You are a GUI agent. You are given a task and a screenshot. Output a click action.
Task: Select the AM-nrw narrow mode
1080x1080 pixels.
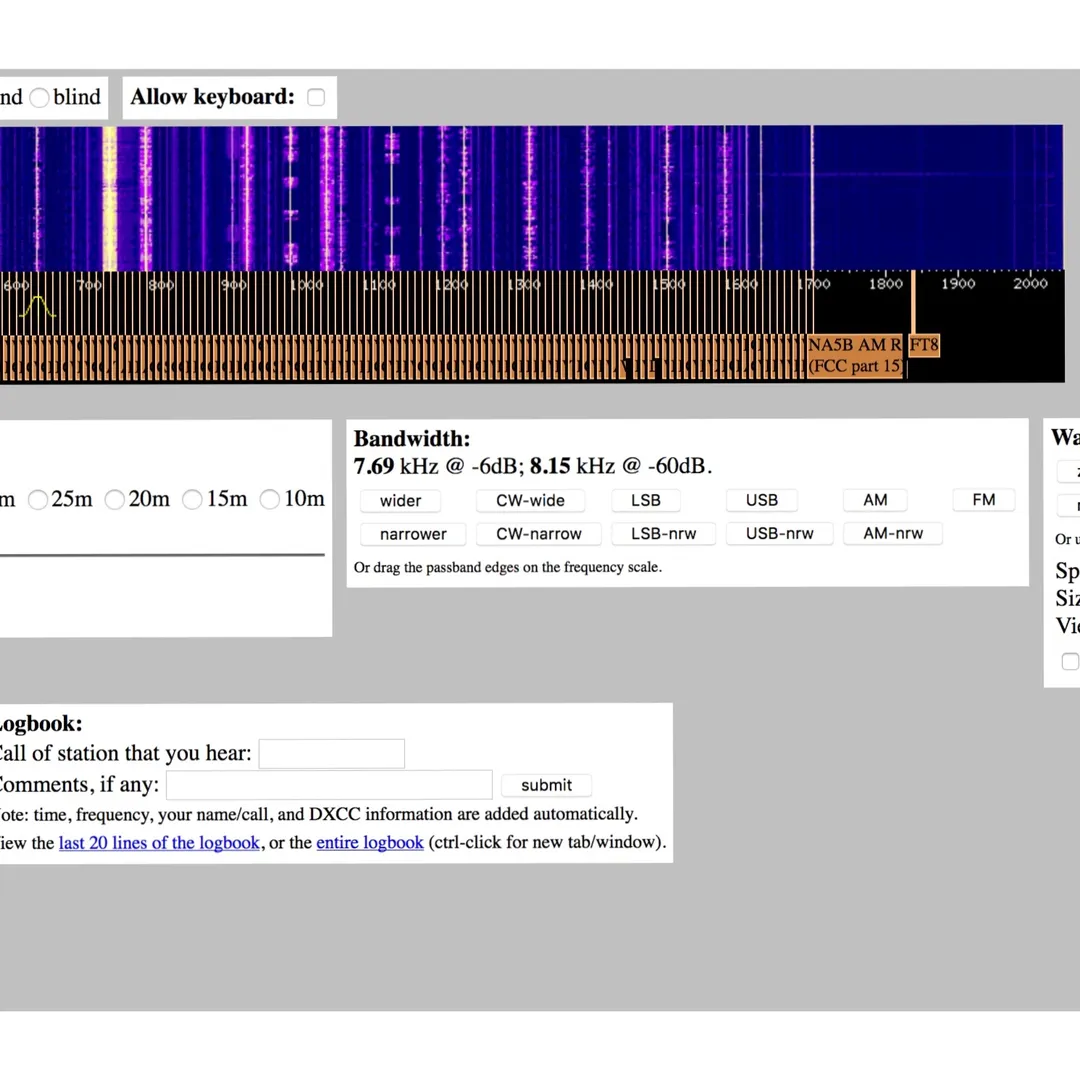893,534
